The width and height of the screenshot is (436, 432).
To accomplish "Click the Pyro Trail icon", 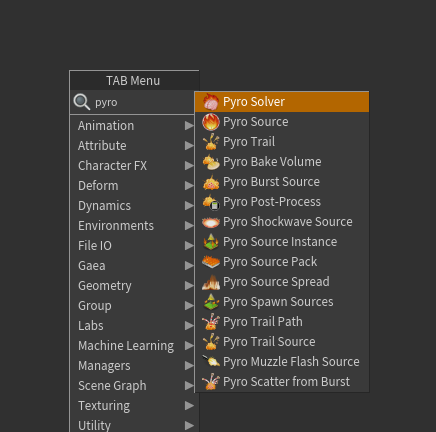I will [211, 142].
